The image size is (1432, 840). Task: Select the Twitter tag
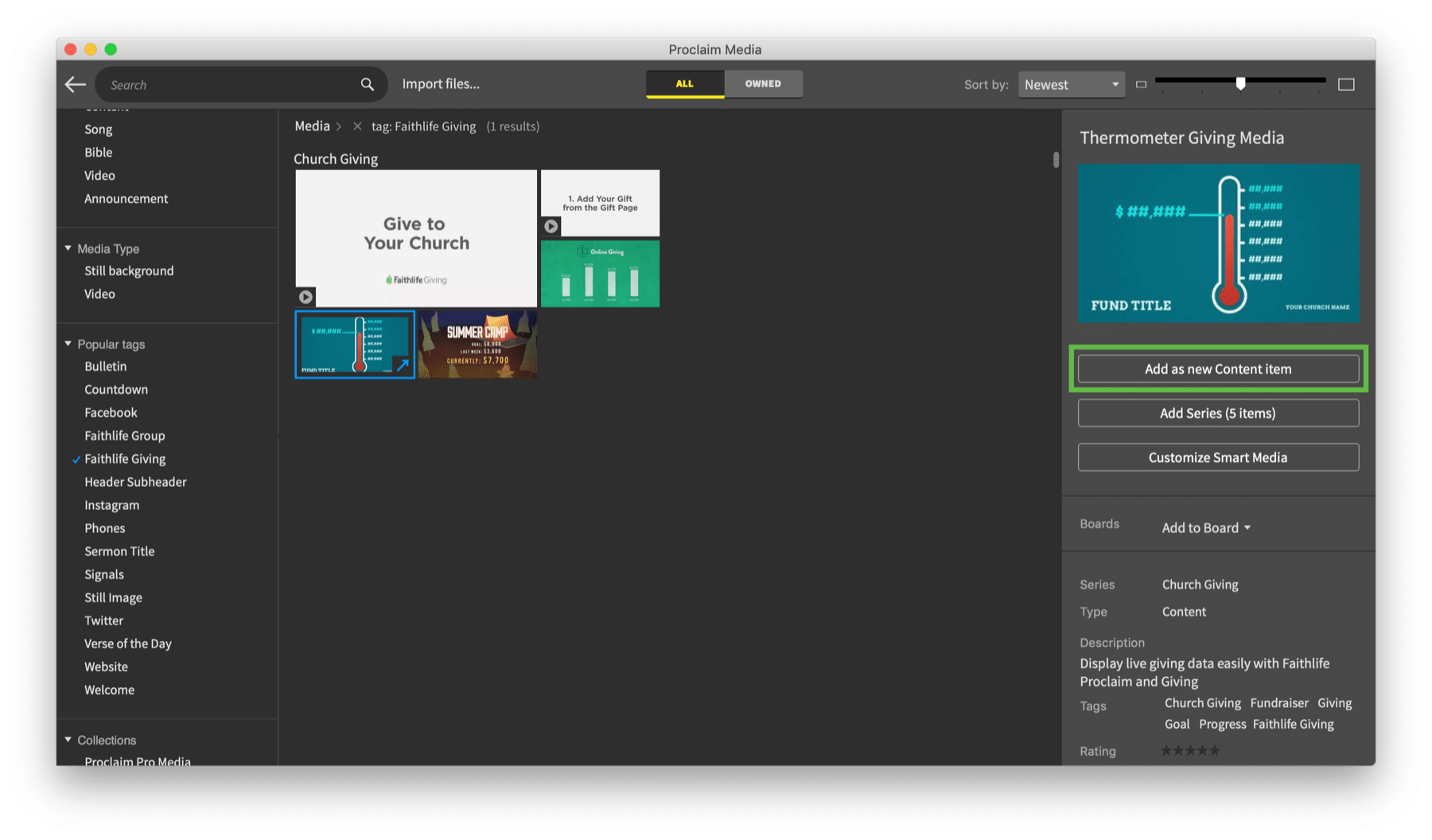[104, 620]
